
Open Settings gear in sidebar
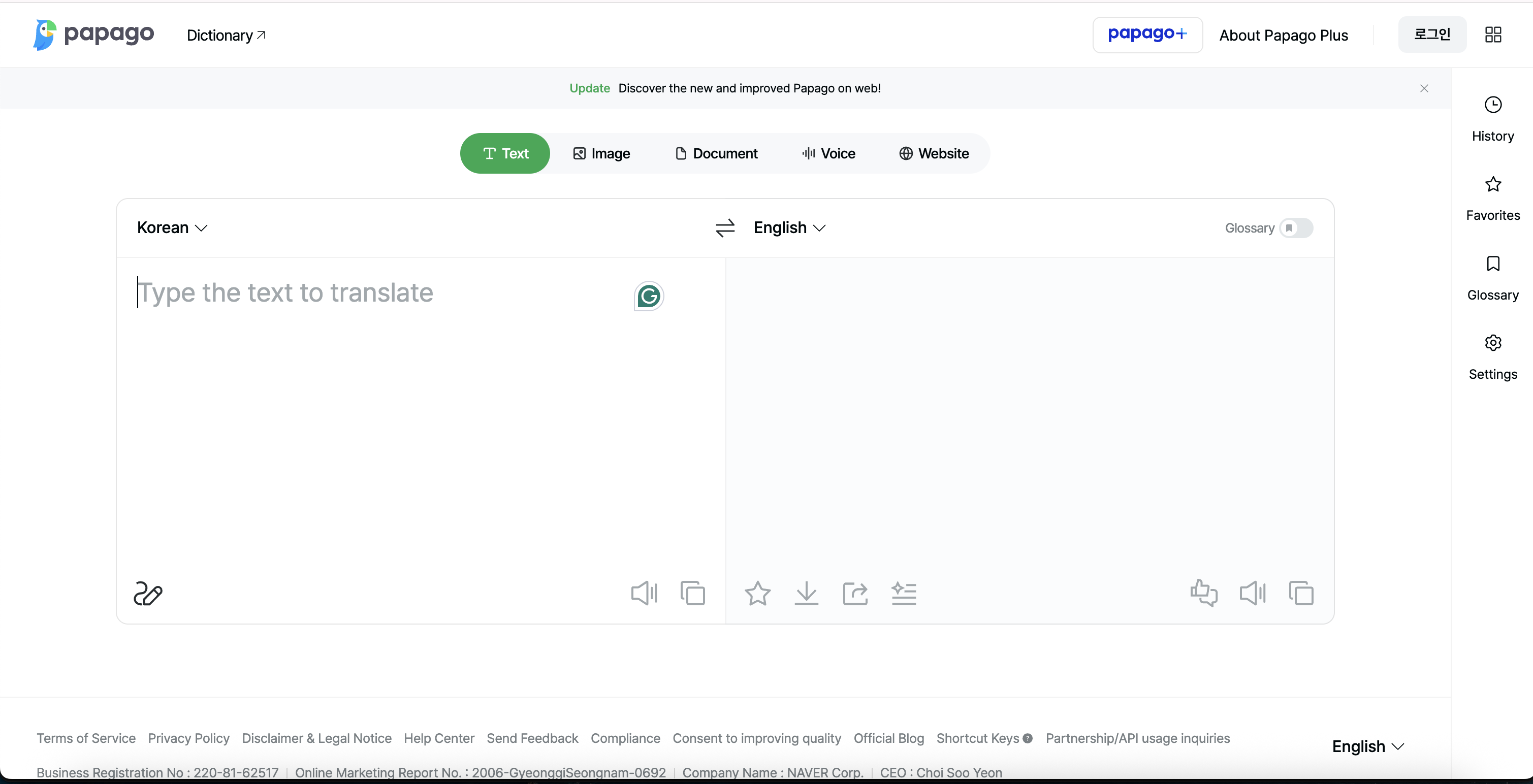[x=1492, y=343]
